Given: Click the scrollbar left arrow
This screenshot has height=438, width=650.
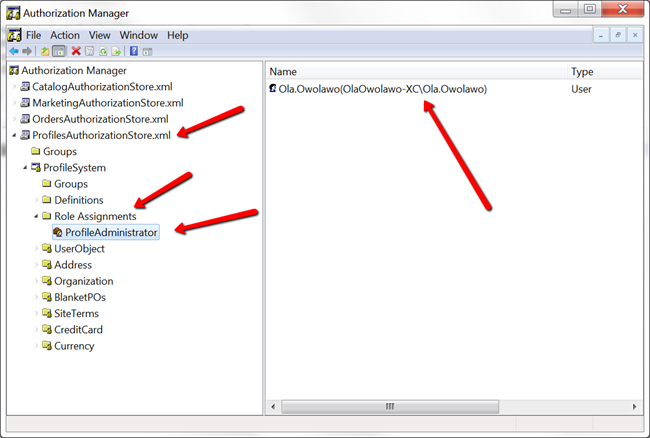Looking at the screenshot, I should point(273,407).
